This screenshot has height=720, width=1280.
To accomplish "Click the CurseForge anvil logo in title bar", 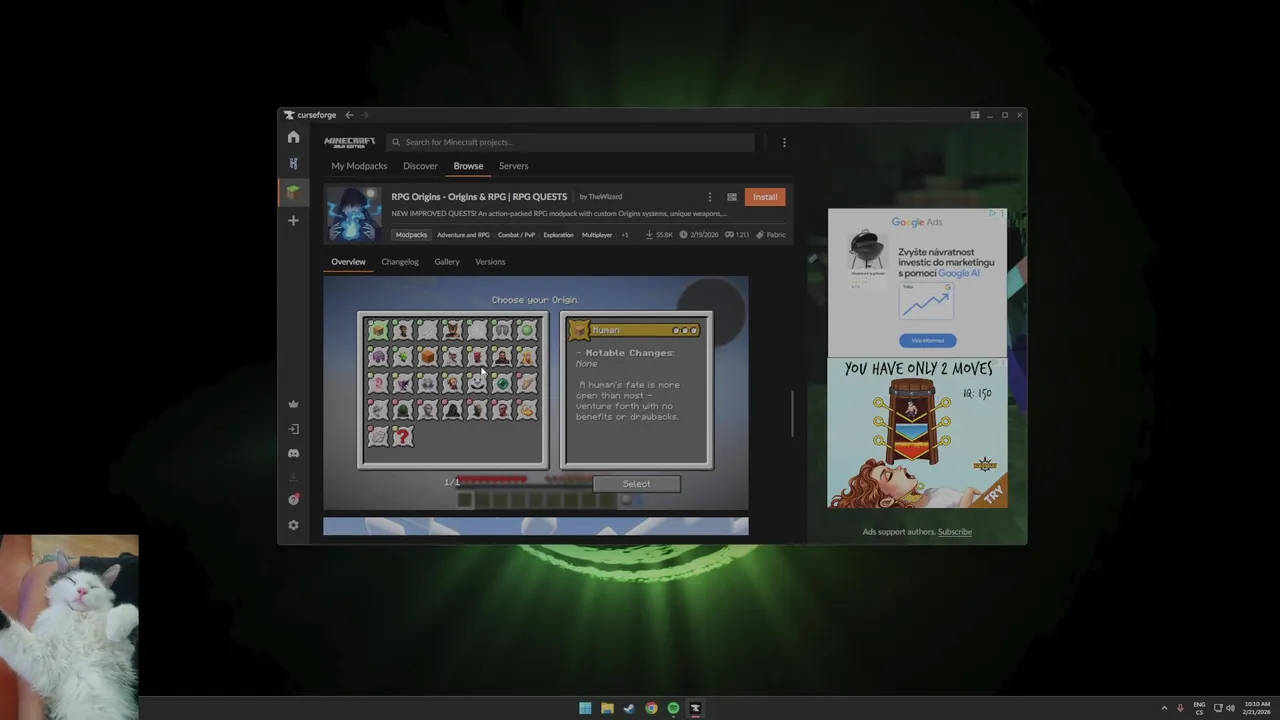I will (x=289, y=115).
